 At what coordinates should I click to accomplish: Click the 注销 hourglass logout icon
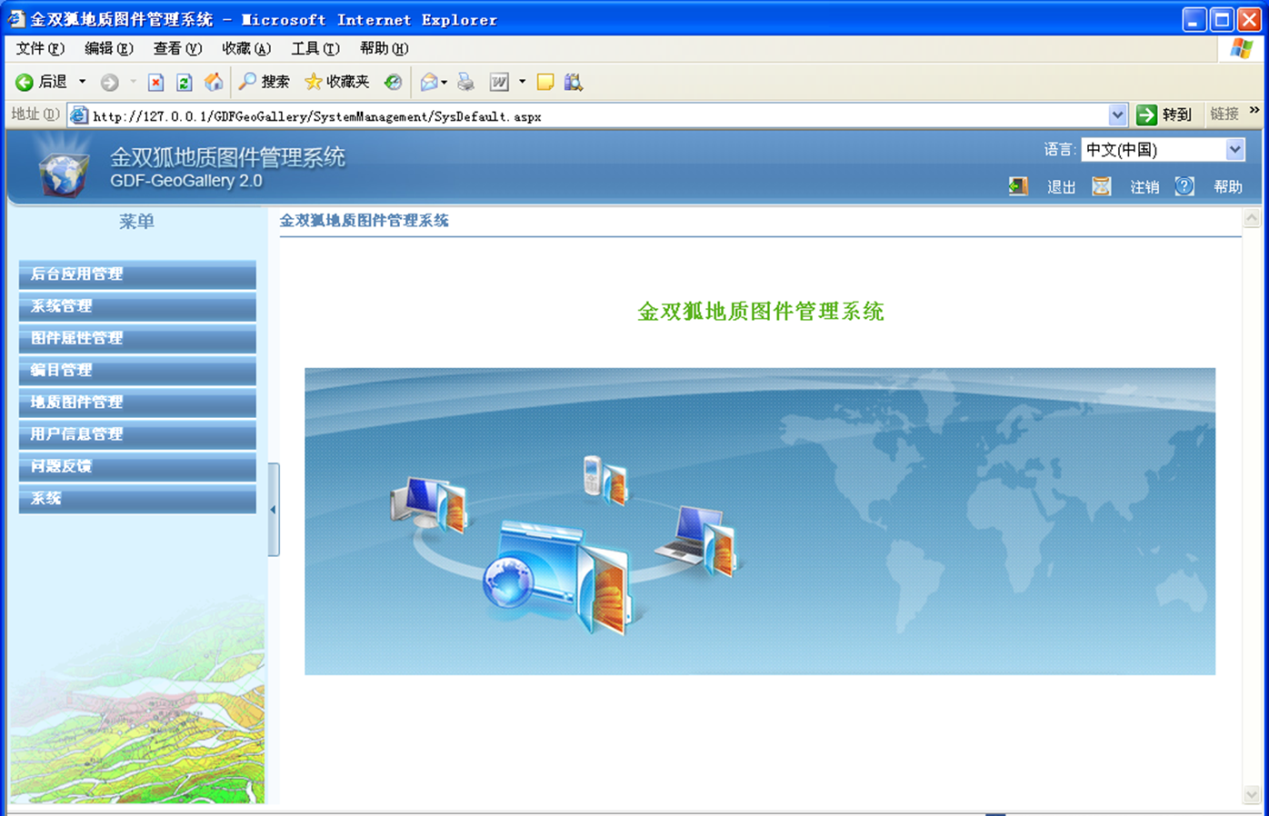pos(1101,186)
